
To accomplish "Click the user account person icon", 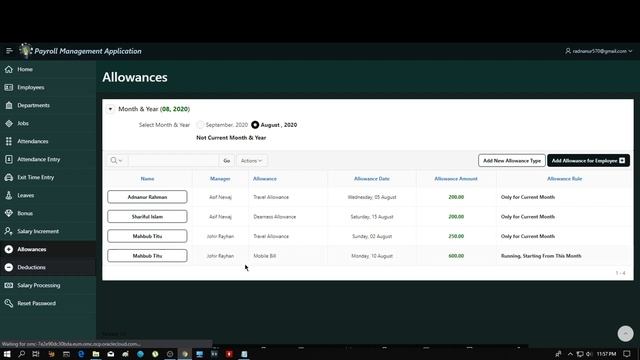I will 568,51.
